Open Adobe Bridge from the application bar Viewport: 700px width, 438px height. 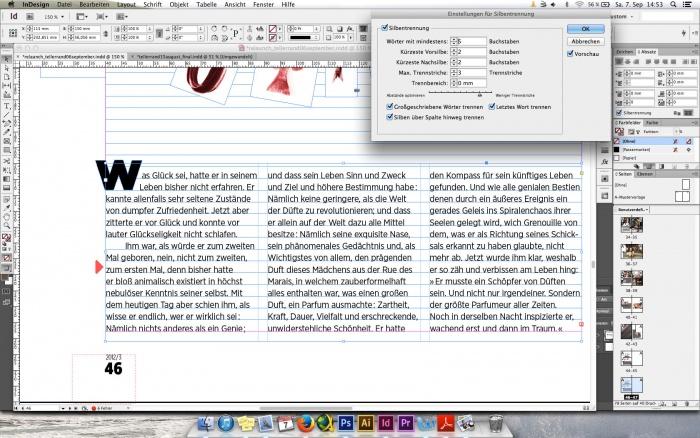point(30,17)
